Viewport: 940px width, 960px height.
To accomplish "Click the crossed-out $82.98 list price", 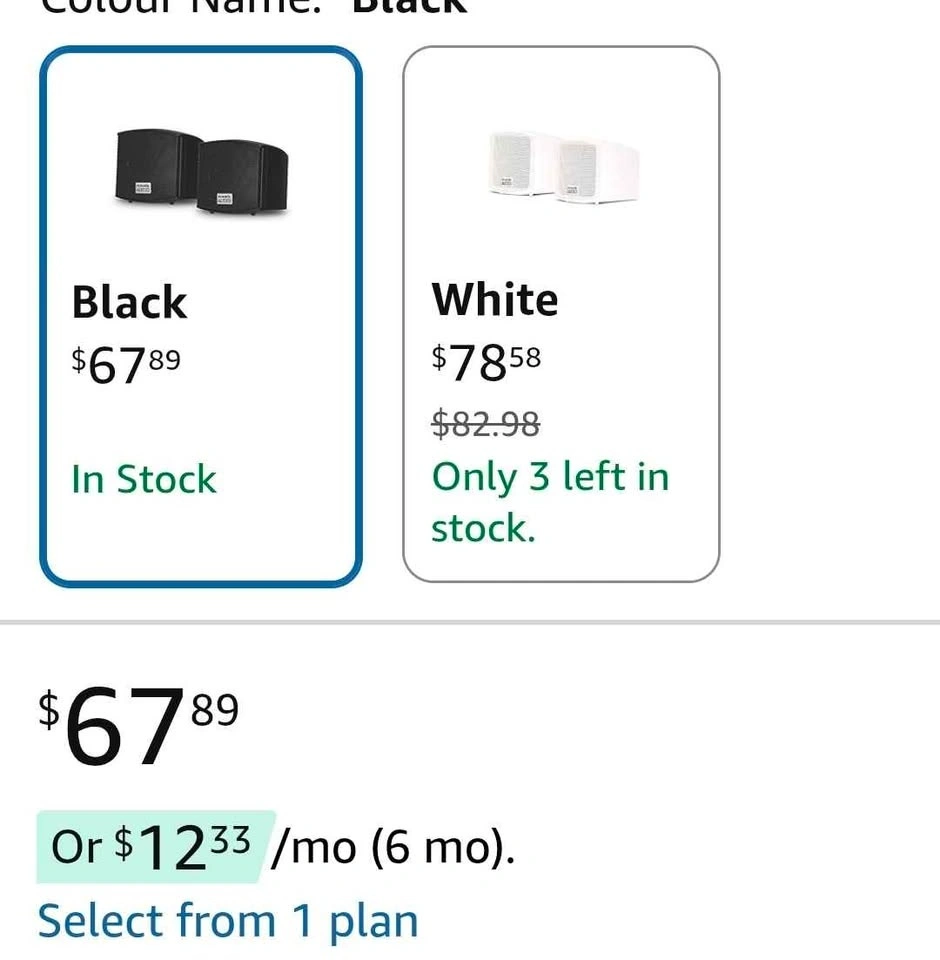I will click(x=486, y=424).
